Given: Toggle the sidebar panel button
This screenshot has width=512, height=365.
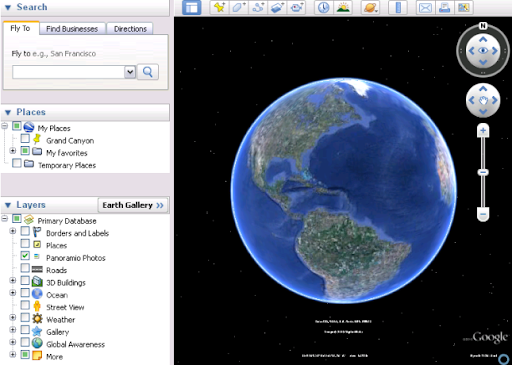Looking at the screenshot, I should [x=192, y=7].
